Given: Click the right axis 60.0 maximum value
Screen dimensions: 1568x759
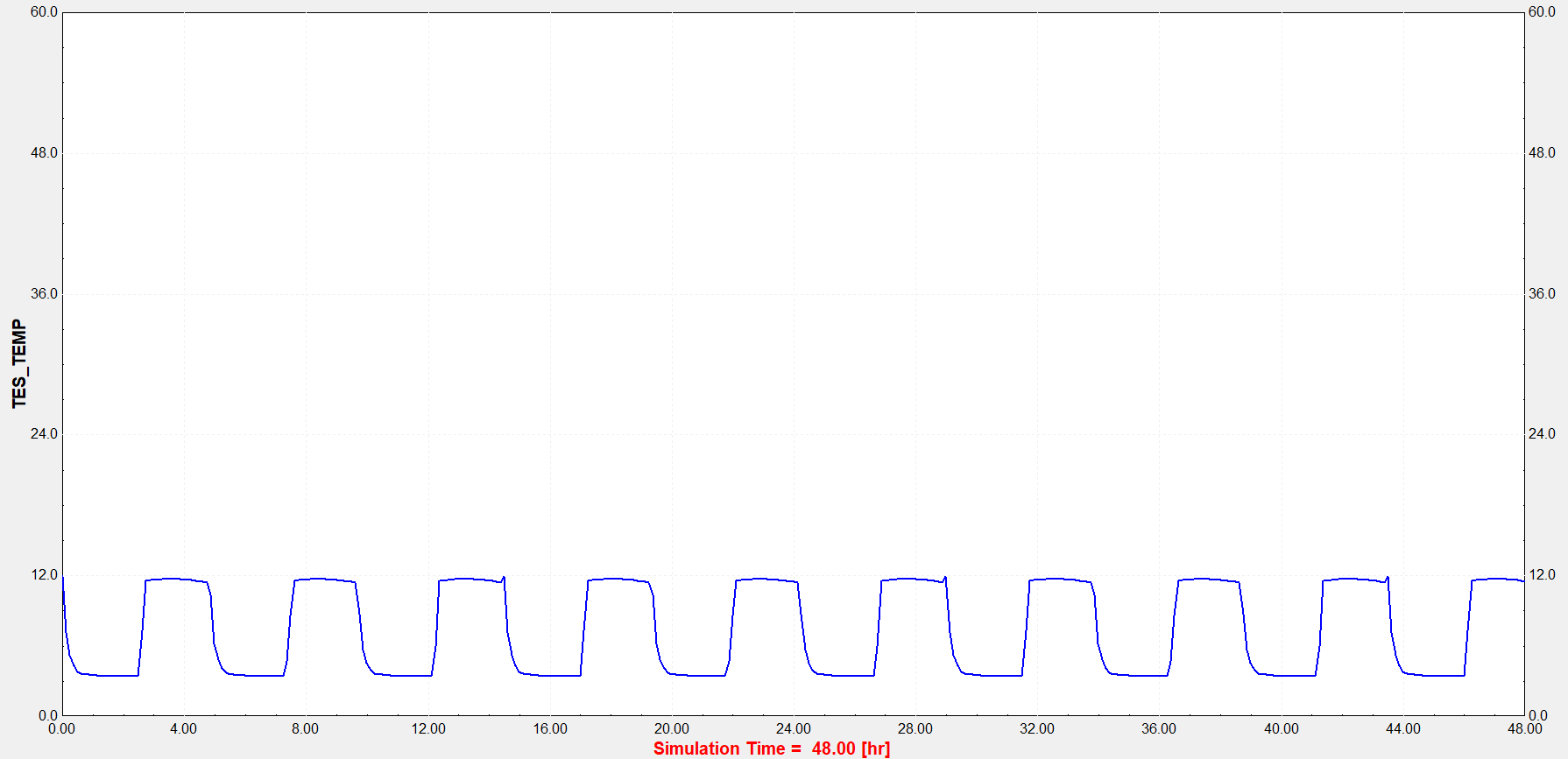Looking at the screenshot, I should (1542, 12).
